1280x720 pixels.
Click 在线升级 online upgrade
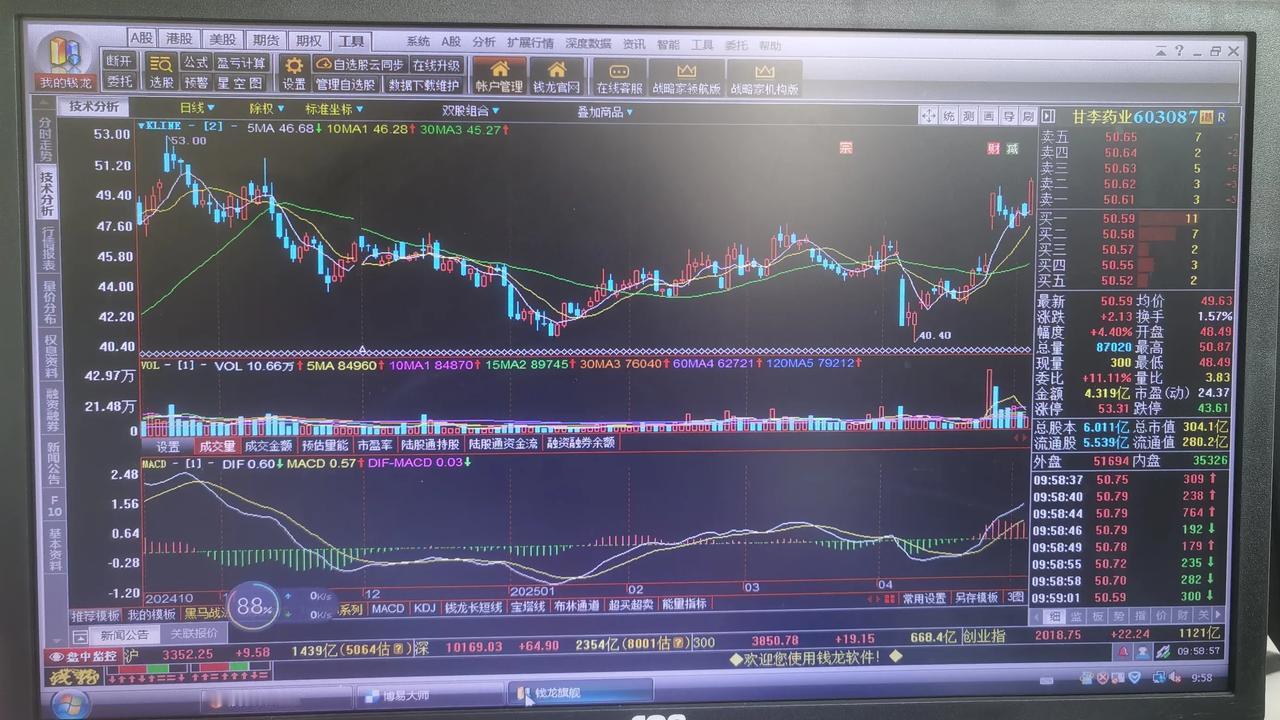click(x=436, y=65)
